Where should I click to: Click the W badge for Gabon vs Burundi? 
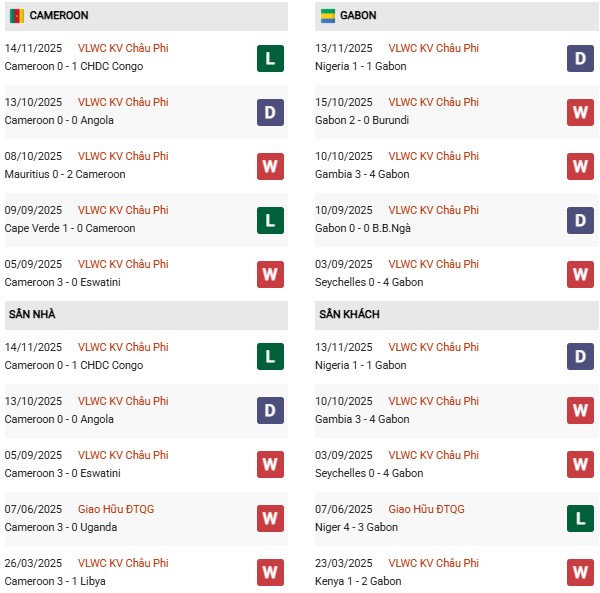coord(581,113)
